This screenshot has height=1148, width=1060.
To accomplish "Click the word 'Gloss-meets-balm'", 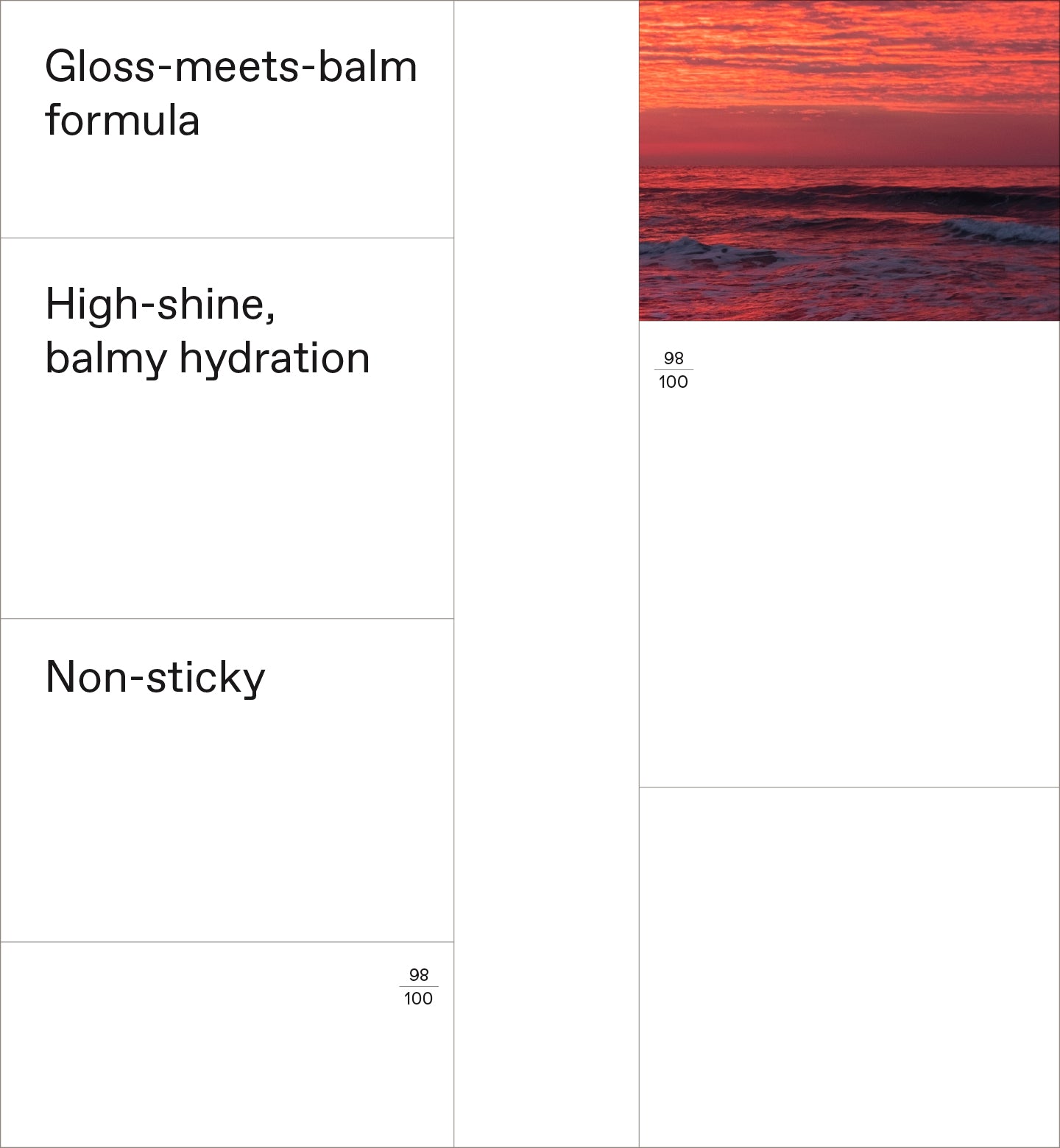I will (x=230, y=67).
